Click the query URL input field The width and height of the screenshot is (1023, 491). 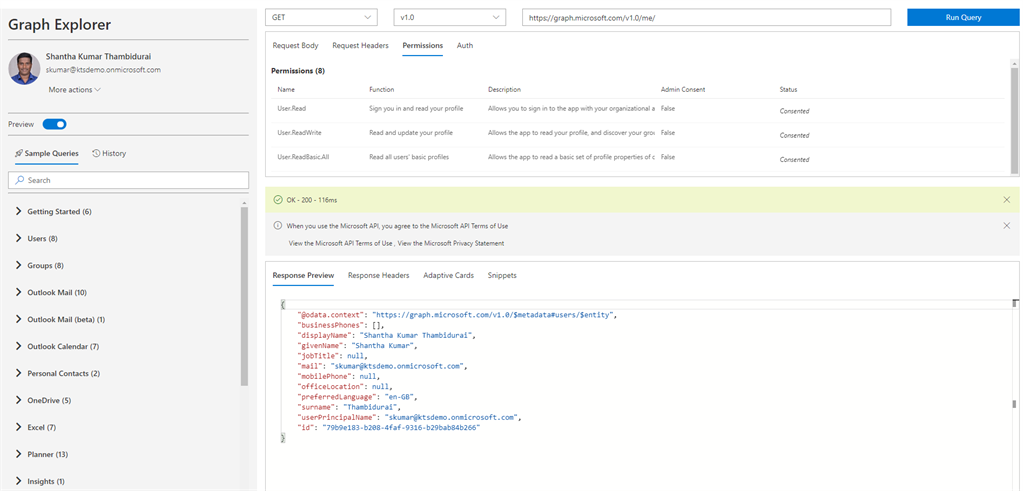tap(707, 18)
